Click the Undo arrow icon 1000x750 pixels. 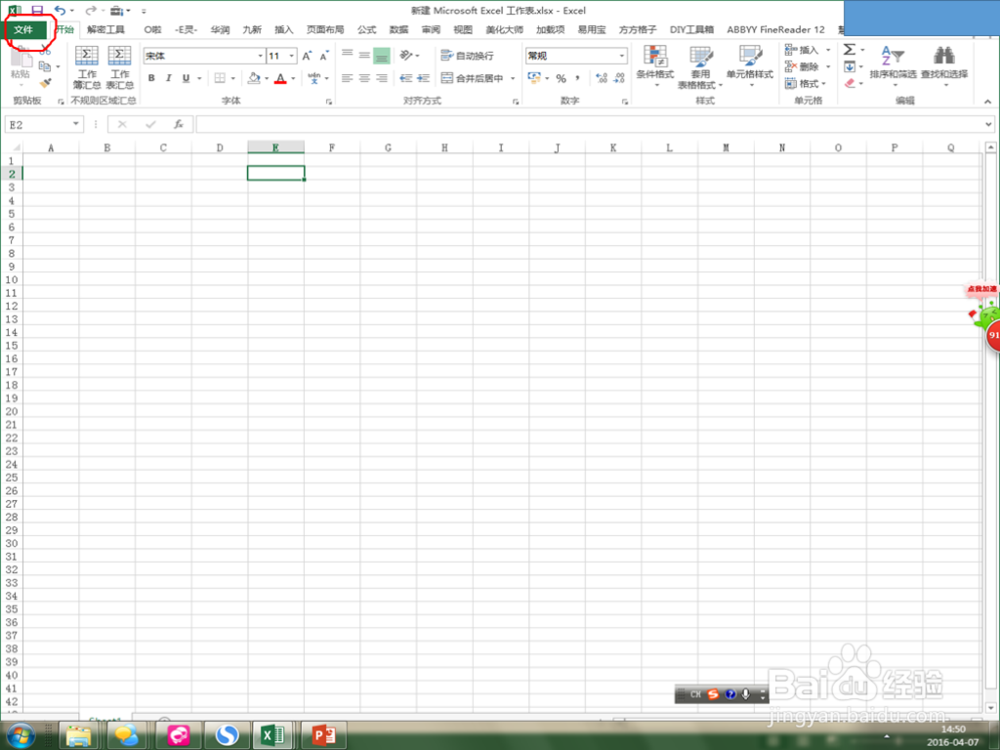pos(60,10)
